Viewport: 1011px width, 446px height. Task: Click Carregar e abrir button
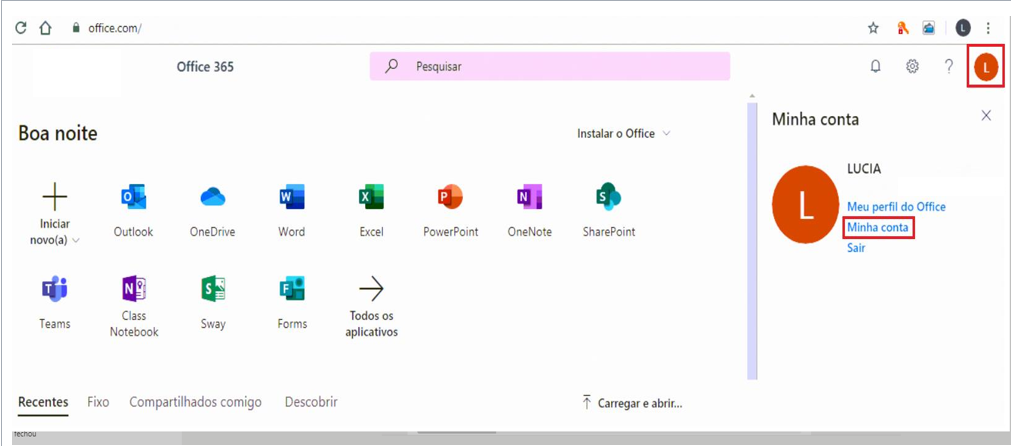632,403
